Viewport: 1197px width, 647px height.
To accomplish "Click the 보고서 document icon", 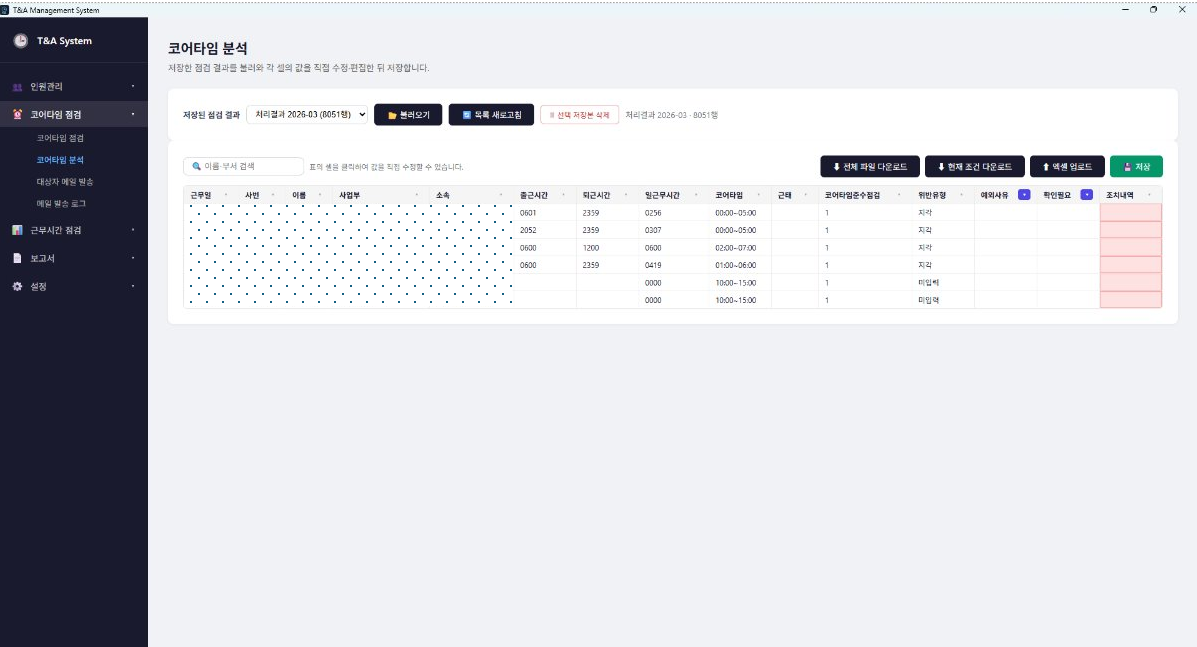I will [18, 258].
